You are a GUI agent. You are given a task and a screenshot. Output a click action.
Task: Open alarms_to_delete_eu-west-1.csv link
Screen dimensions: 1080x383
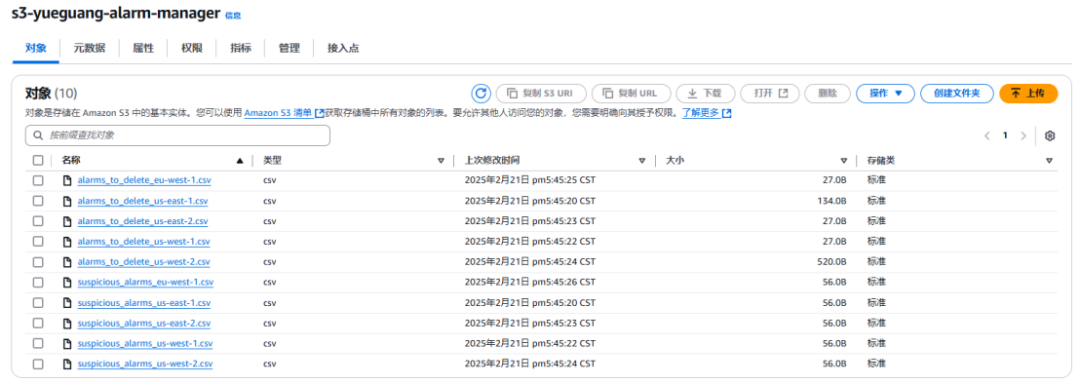[144, 180]
